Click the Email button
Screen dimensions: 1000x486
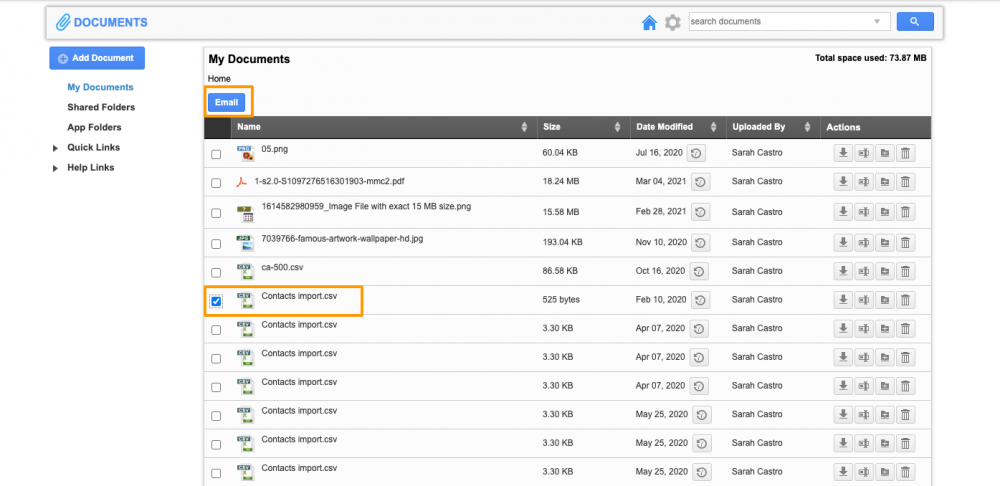[x=226, y=102]
